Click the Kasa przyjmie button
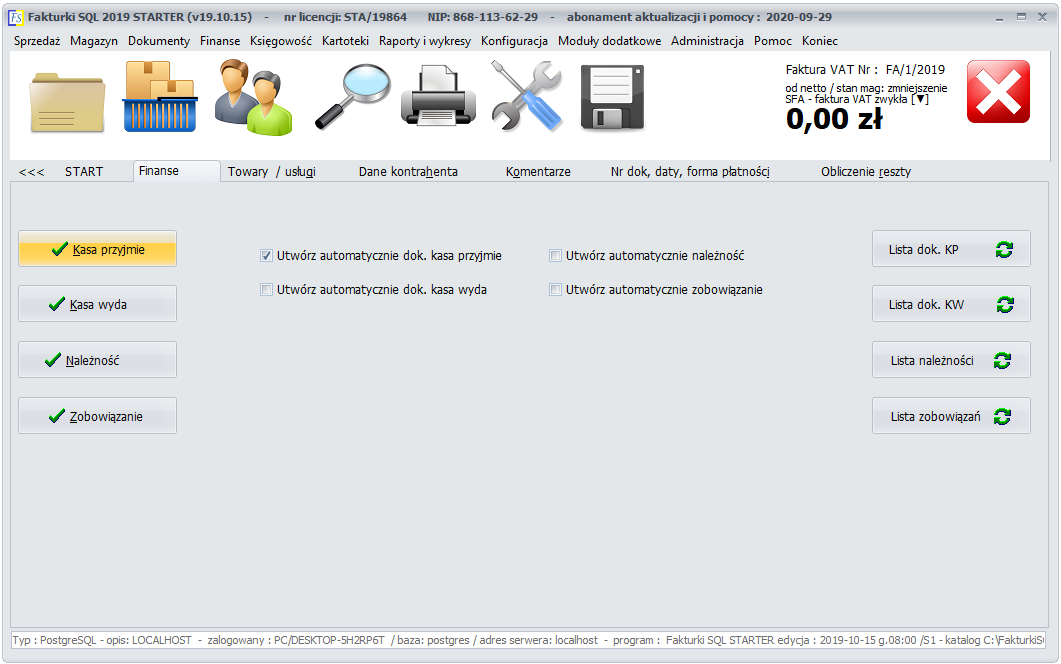This screenshot has height=664, width=1061. pos(97,249)
